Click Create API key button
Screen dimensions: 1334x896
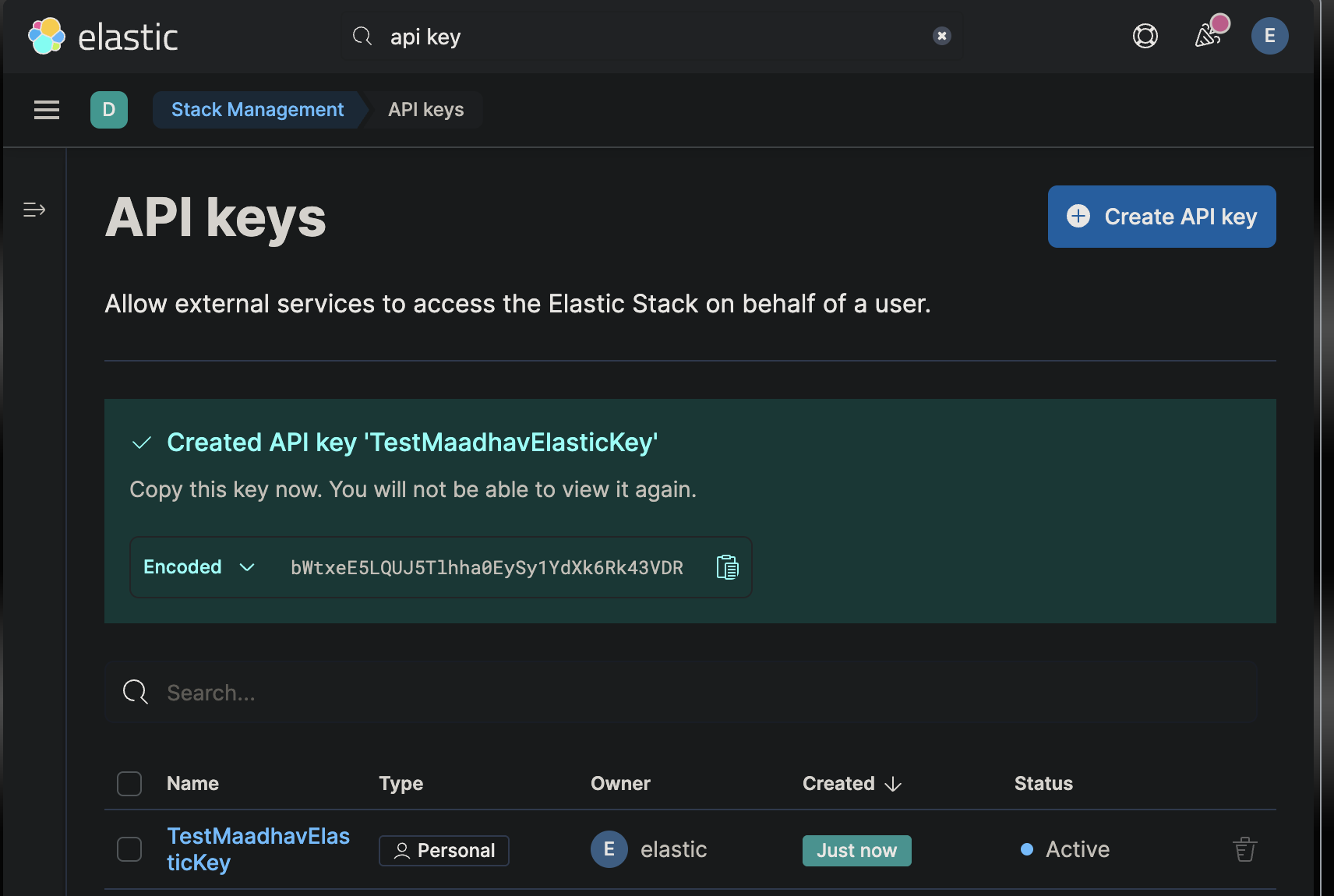pyautogui.click(x=1162, y=217)
